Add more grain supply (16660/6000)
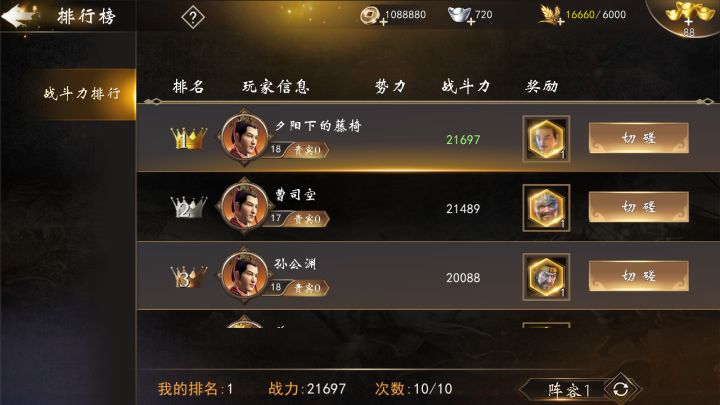The height and width of the screenshot is (405, 720). pyautogui.click(x=552, y=16)
